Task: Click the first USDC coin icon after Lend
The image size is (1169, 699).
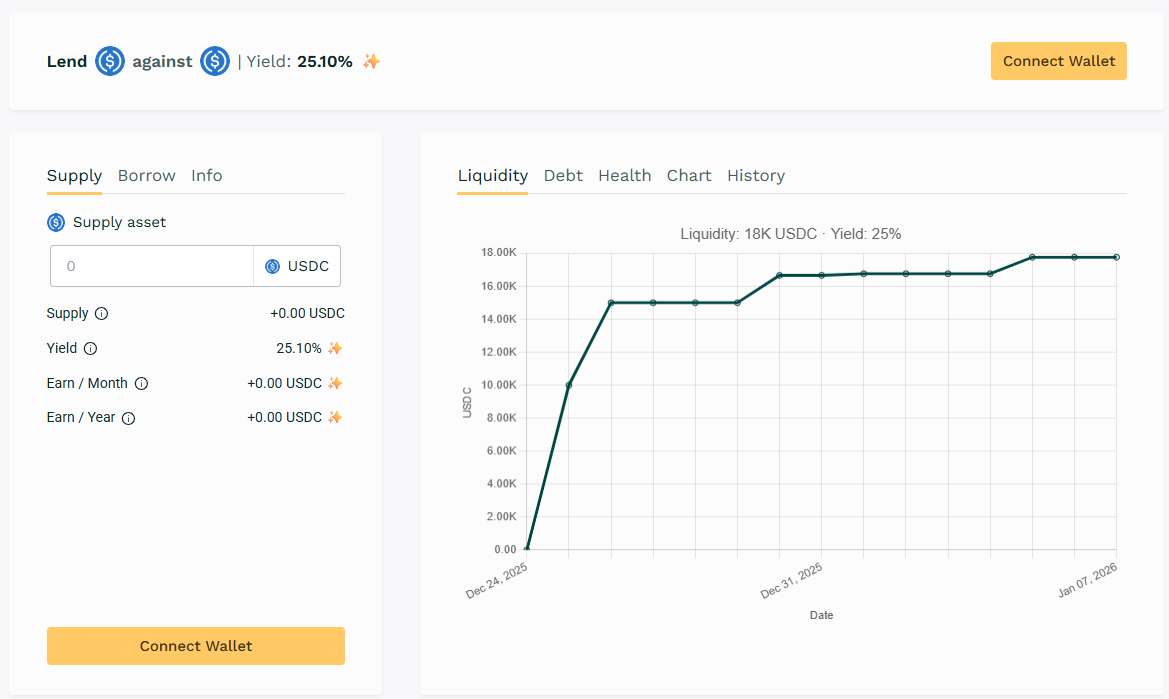Action: (x=110, y=62)
